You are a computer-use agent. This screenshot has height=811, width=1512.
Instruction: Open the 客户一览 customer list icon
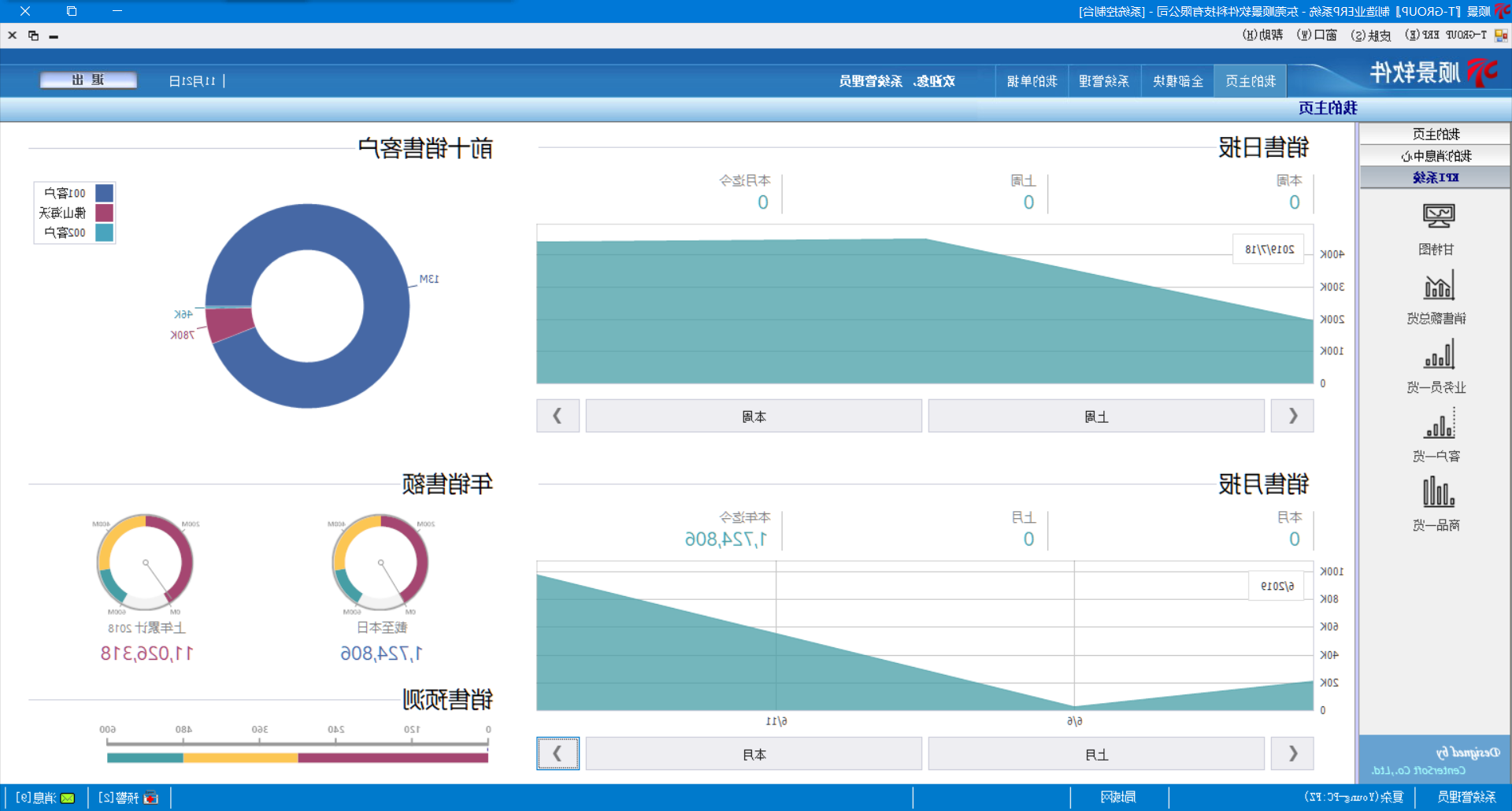pos(1438,424)
